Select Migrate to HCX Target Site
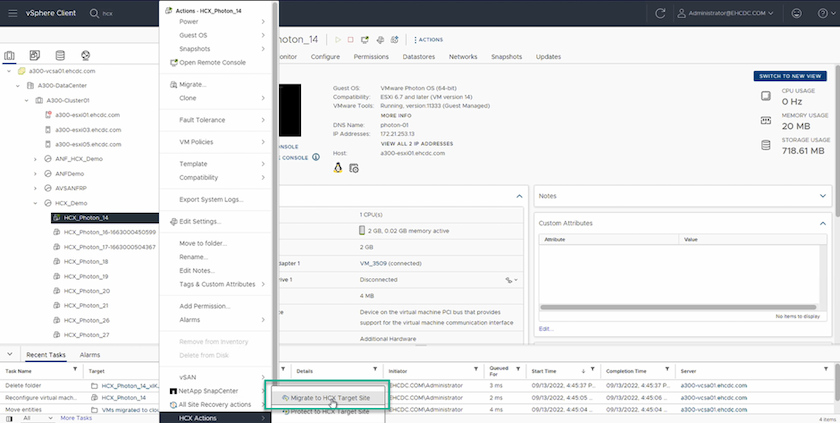The width and height of the screenshot is (840, 423). click(325, 397)
